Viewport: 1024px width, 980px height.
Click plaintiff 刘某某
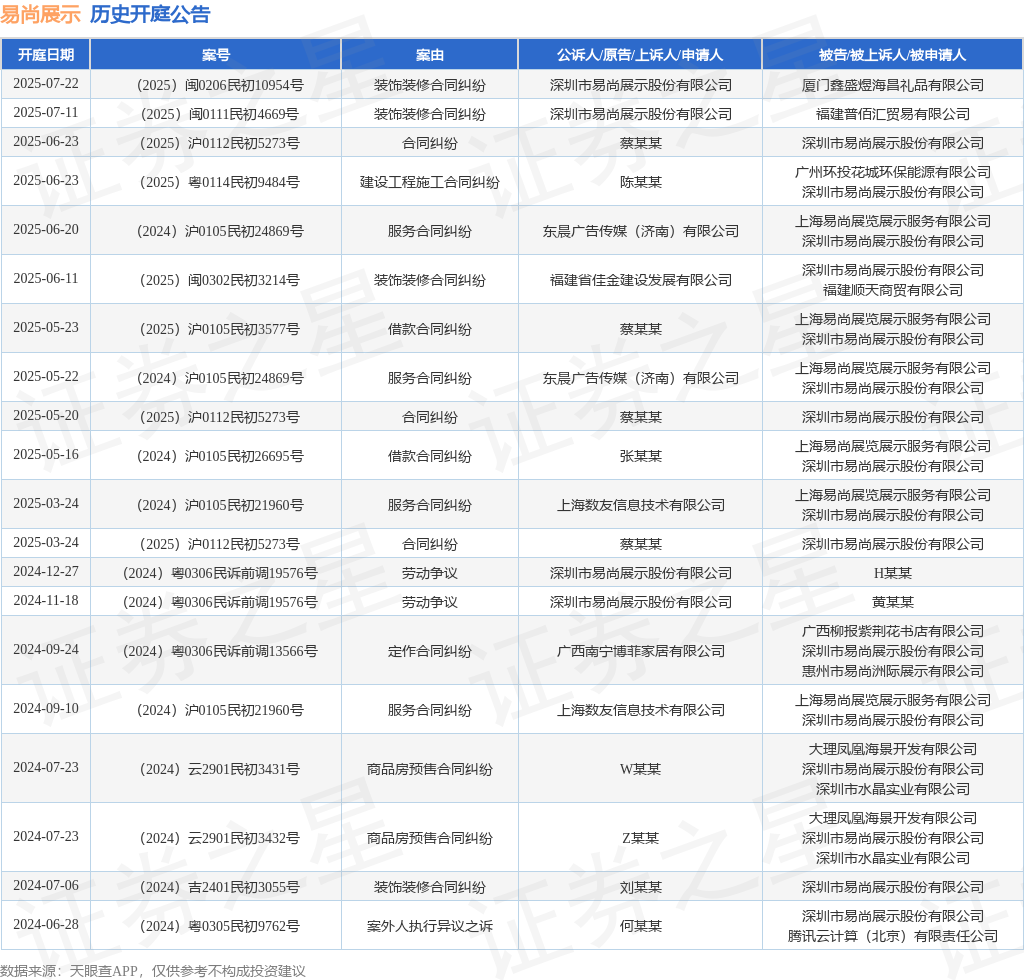(x=641, y=887)
